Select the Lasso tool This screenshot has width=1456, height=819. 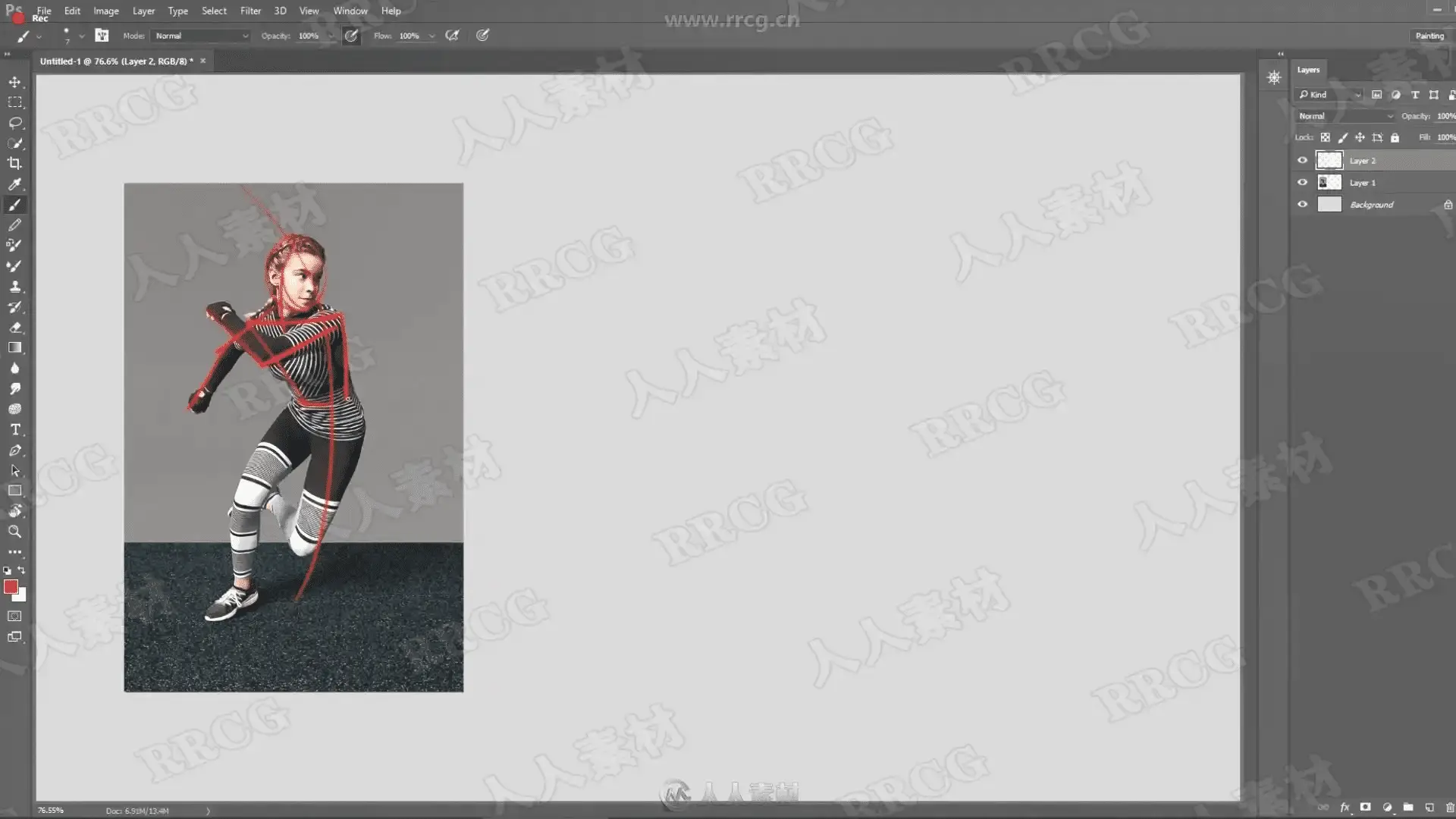click(x=14, y=123)
